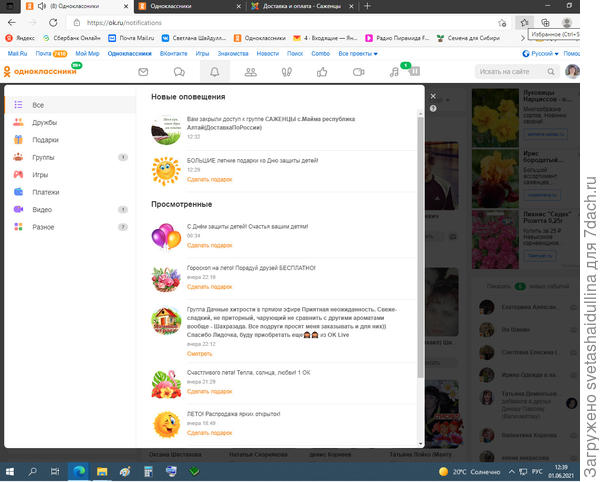Select the Дружбы notifications category

(x=70, y=122)
